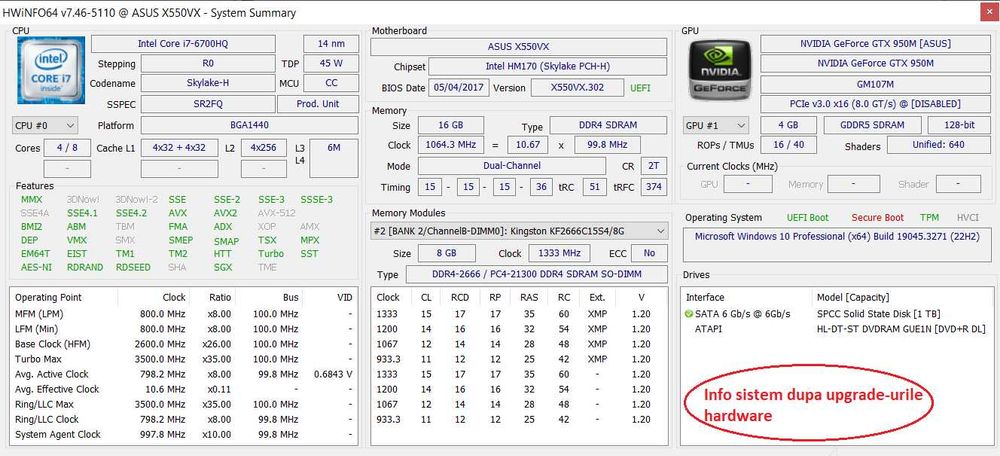Click the module size 8 GB field

(x=446, y=253)
